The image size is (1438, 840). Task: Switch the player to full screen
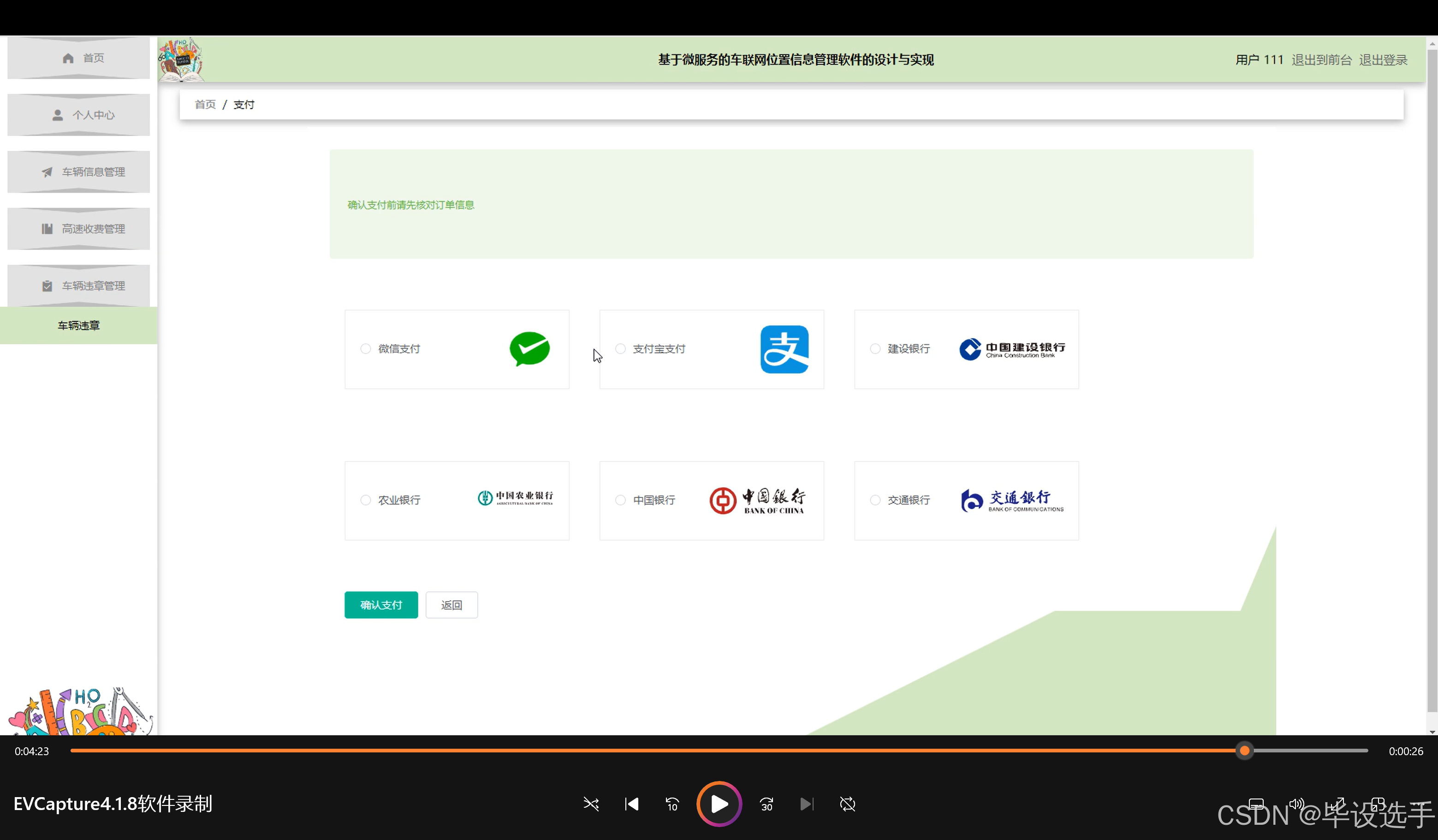pos(1337,804)
